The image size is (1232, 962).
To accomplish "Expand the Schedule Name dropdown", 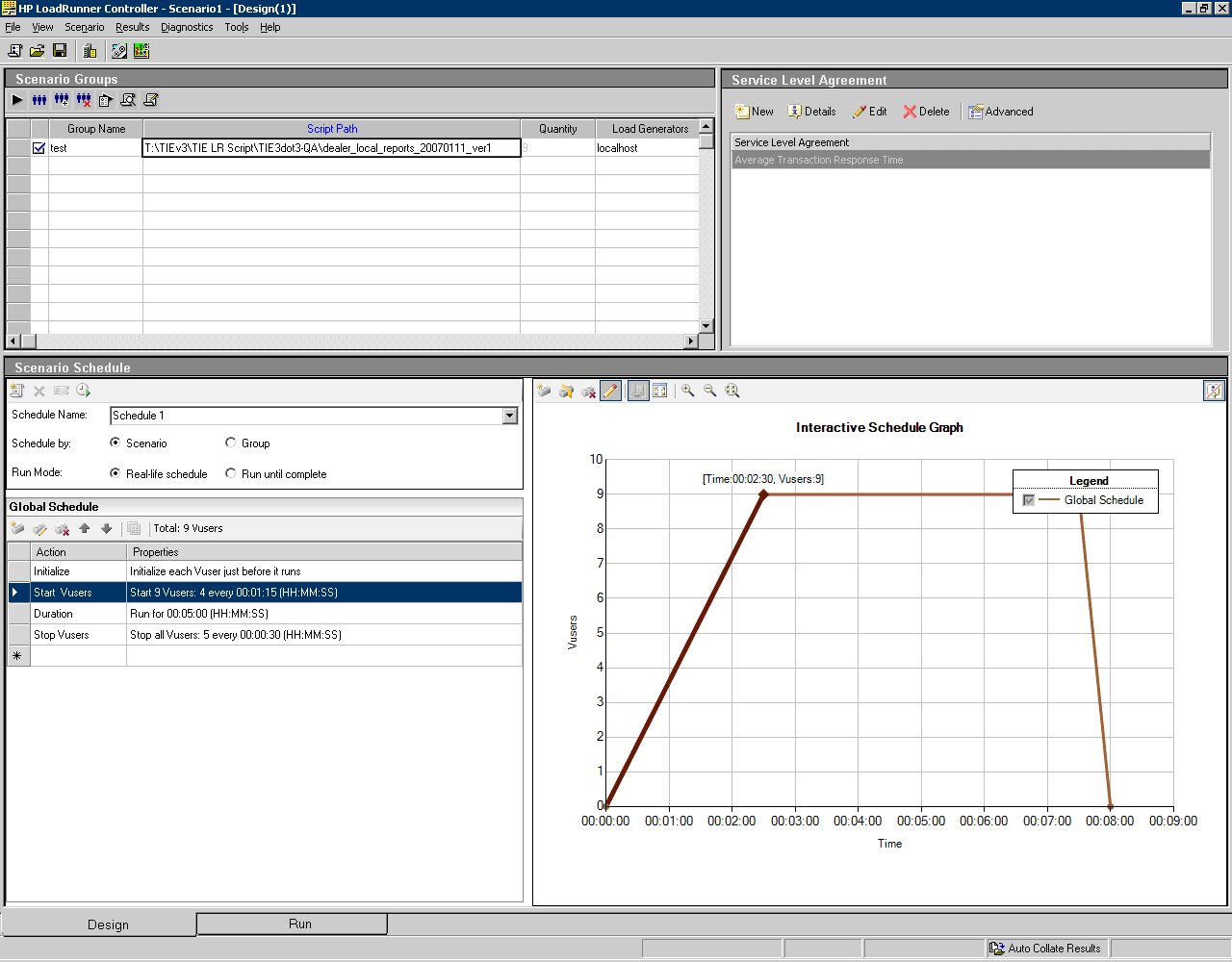I will [510, 416].
